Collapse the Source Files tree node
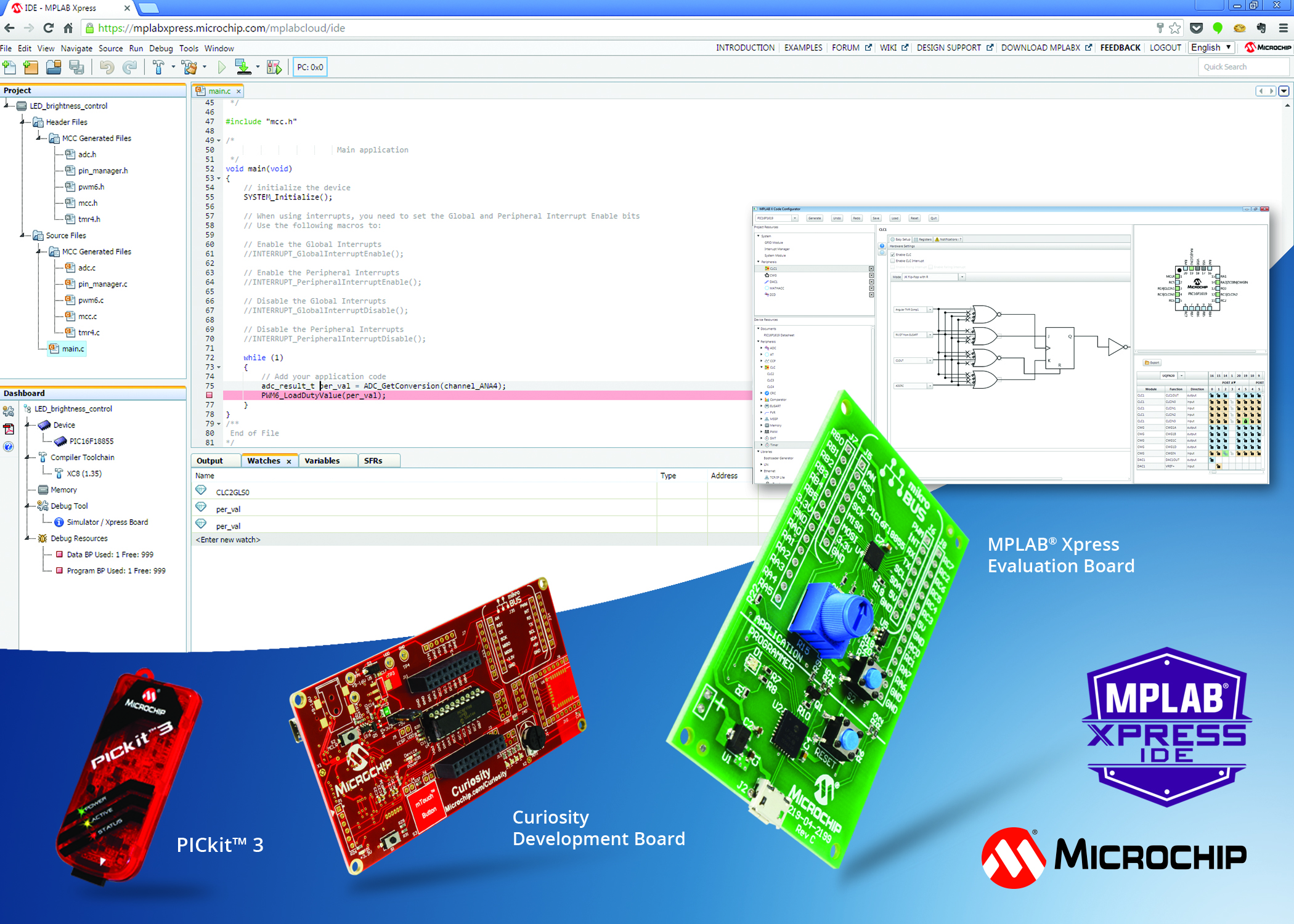The image size is (1294, 924). pos(23,235)
